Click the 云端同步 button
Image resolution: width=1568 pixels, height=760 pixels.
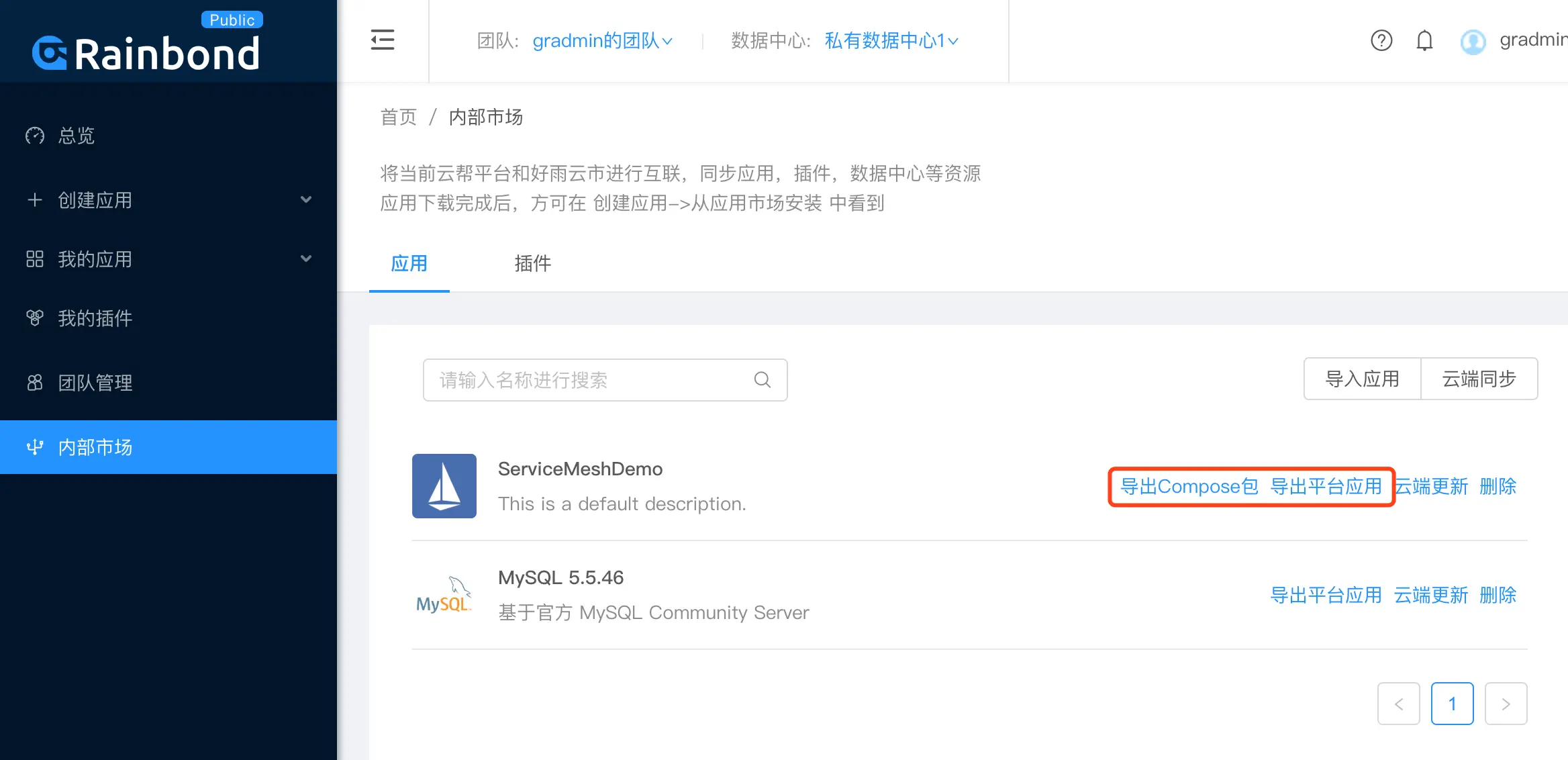1479,379
